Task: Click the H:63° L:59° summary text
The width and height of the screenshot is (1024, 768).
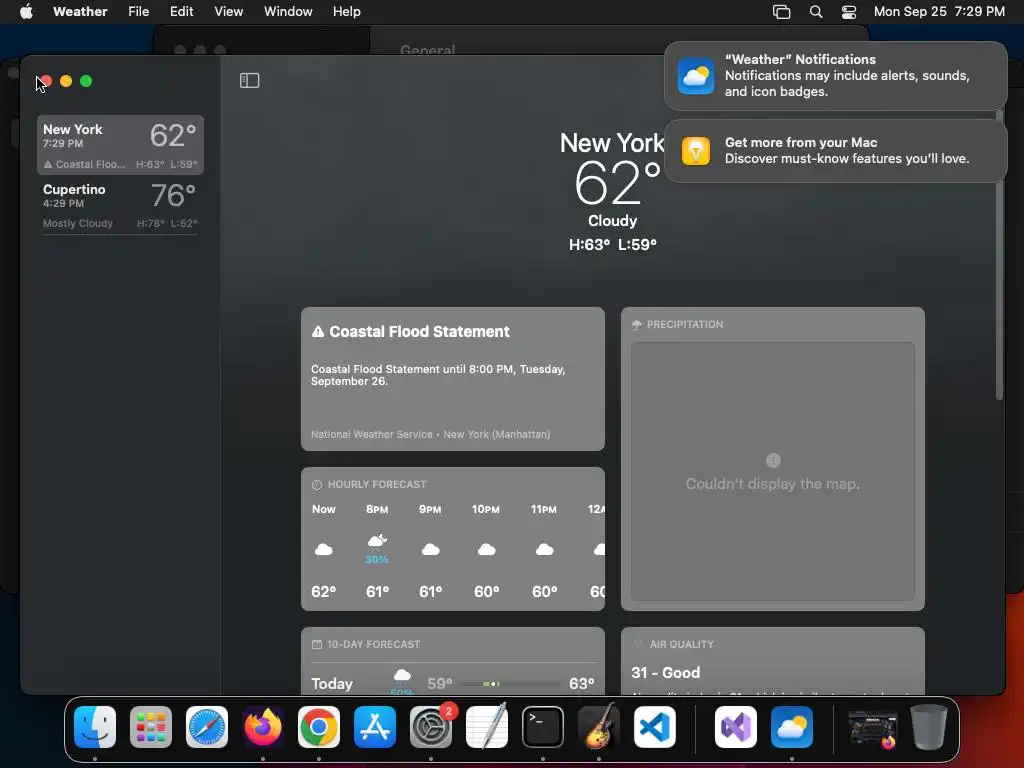Action: [613, 245]
